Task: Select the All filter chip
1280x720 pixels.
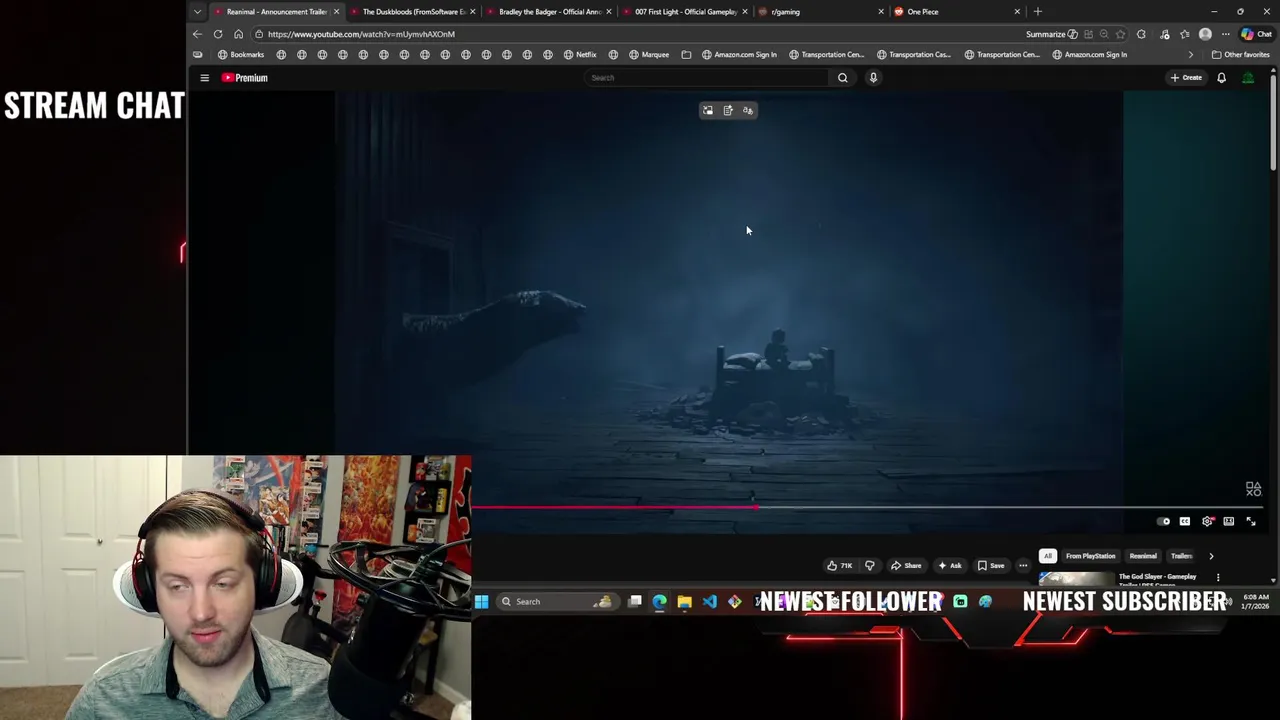Action: [1048, 556]
